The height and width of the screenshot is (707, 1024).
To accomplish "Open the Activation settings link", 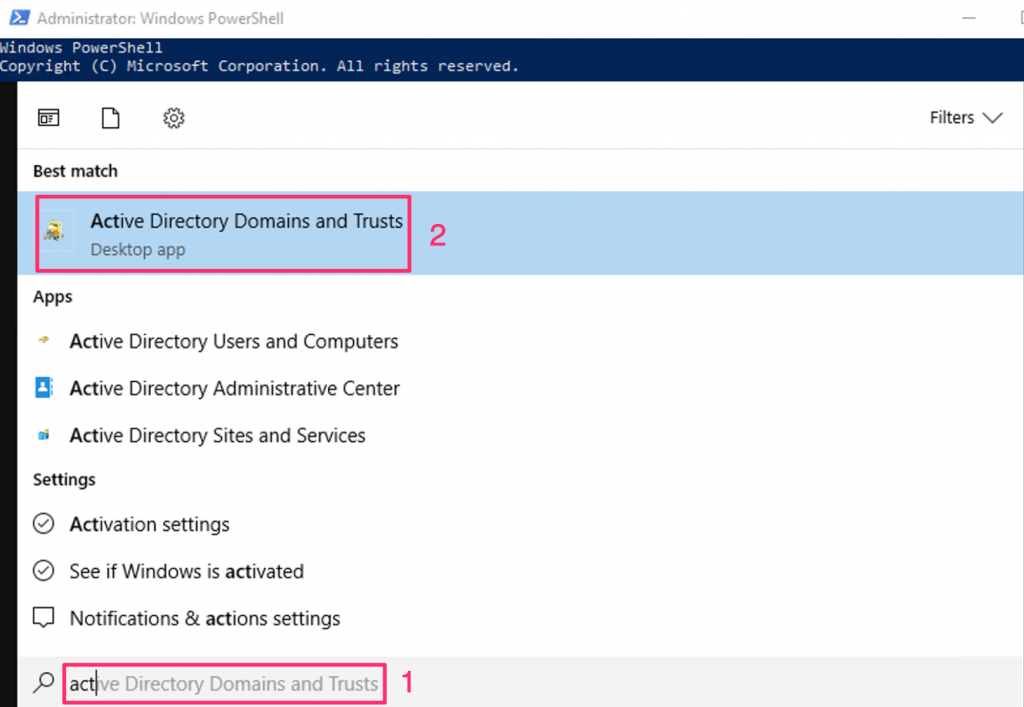I will (149, 524).
